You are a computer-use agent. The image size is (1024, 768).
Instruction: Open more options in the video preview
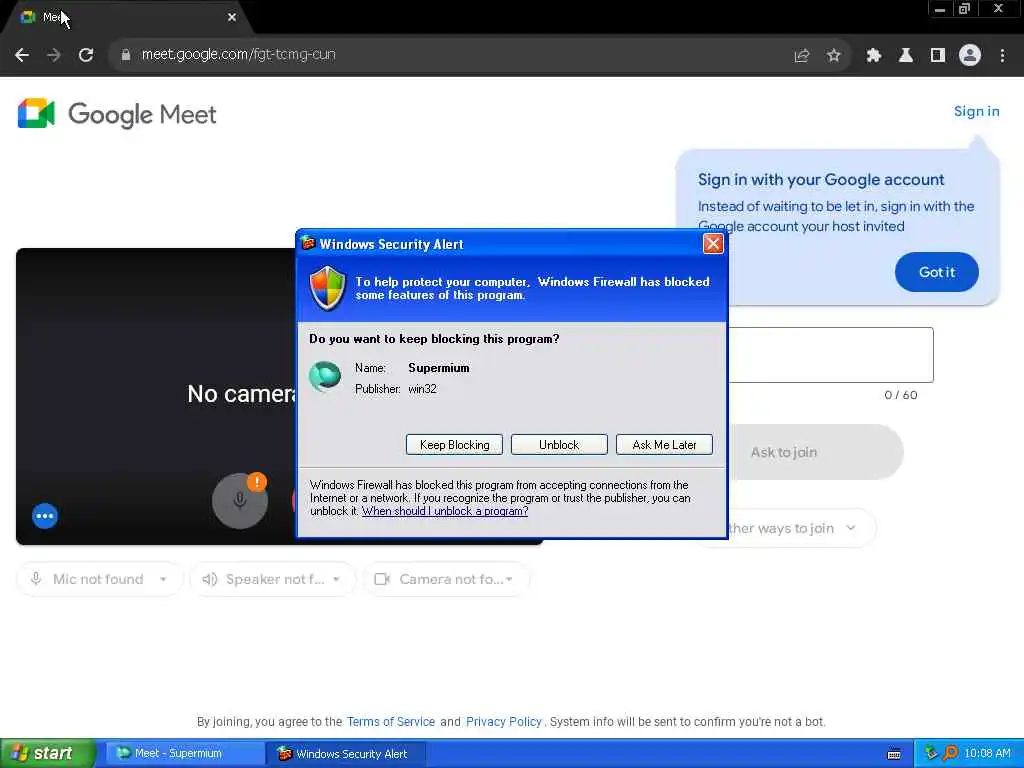click(45, 516)
